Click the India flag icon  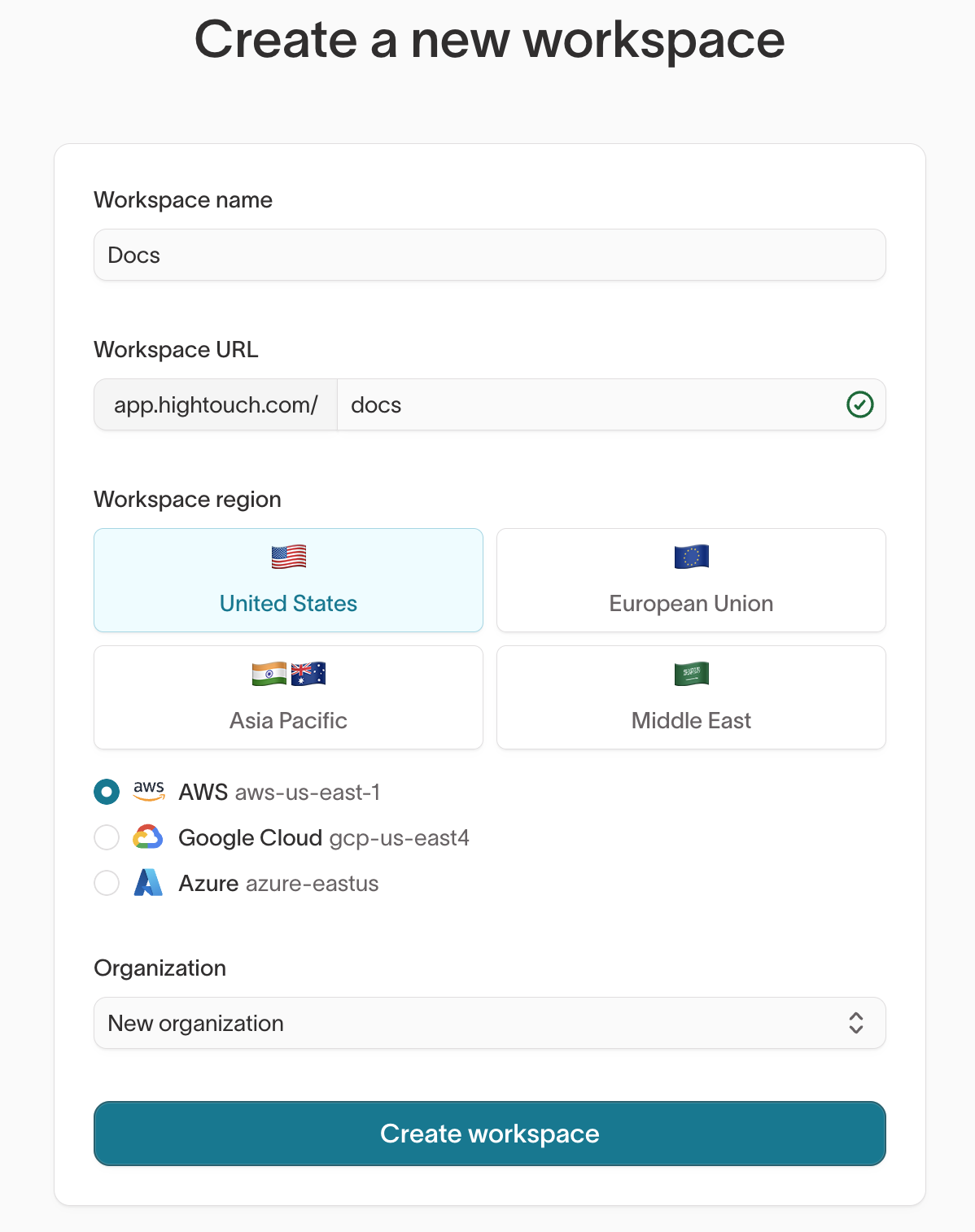[269, 674]
